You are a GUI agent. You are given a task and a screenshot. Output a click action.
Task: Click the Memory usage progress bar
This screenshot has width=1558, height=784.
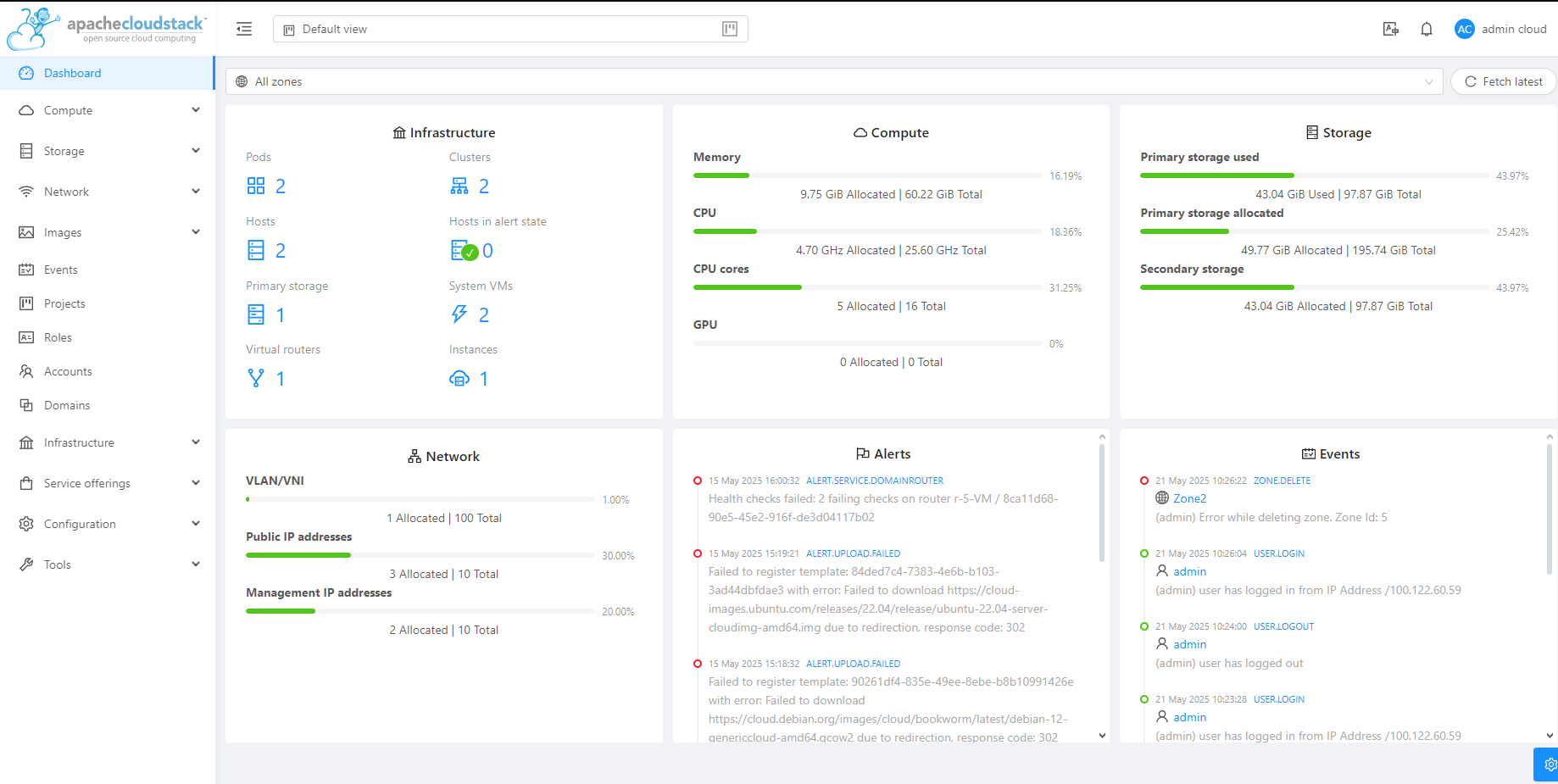coord(867,175)
